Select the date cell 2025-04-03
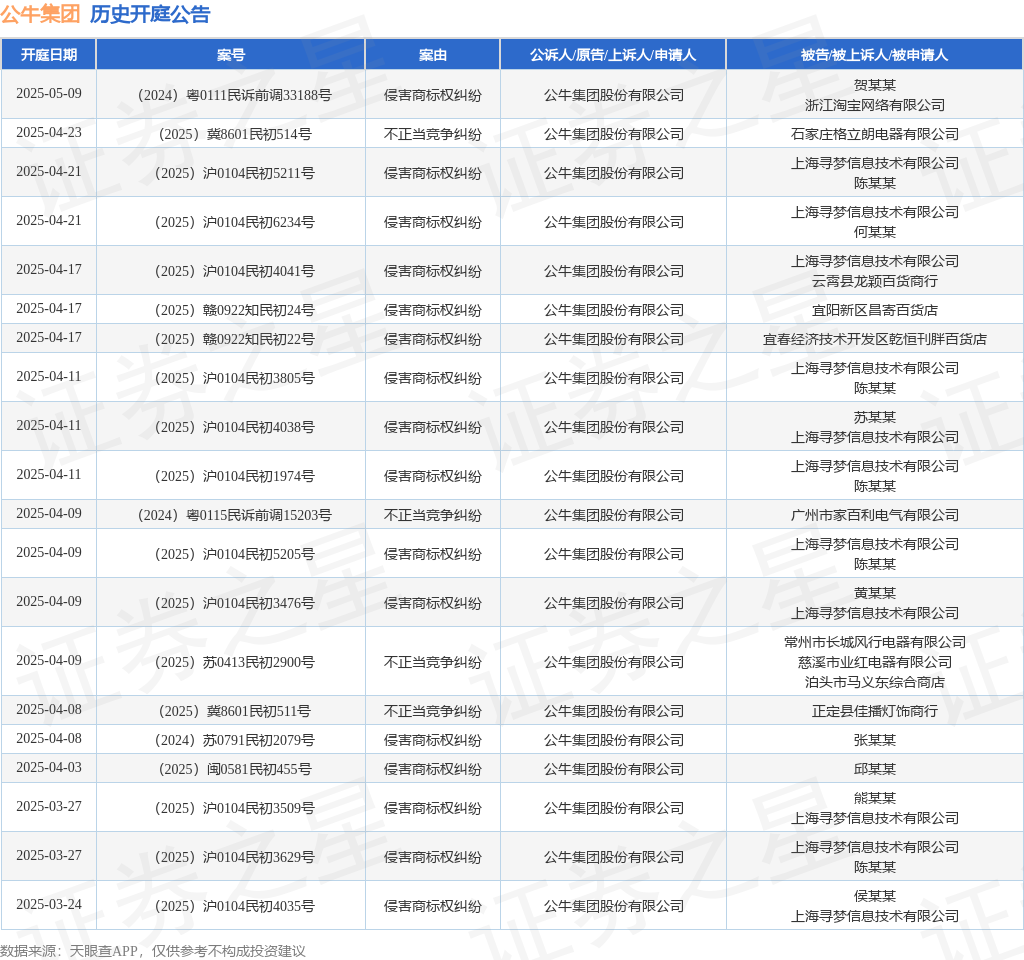Screen dimensions: 1024x960 49,767
